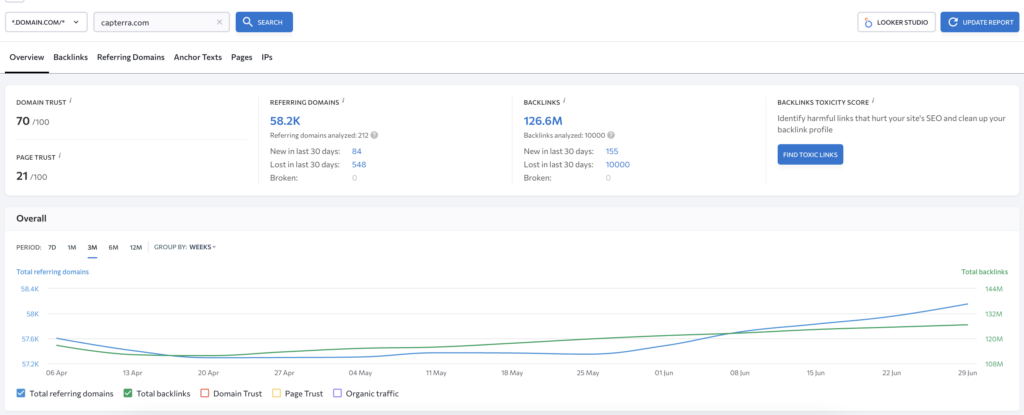Click help icon after Backlinks analyzed
Screen dimensions: 1024x415
click(611, 135)
